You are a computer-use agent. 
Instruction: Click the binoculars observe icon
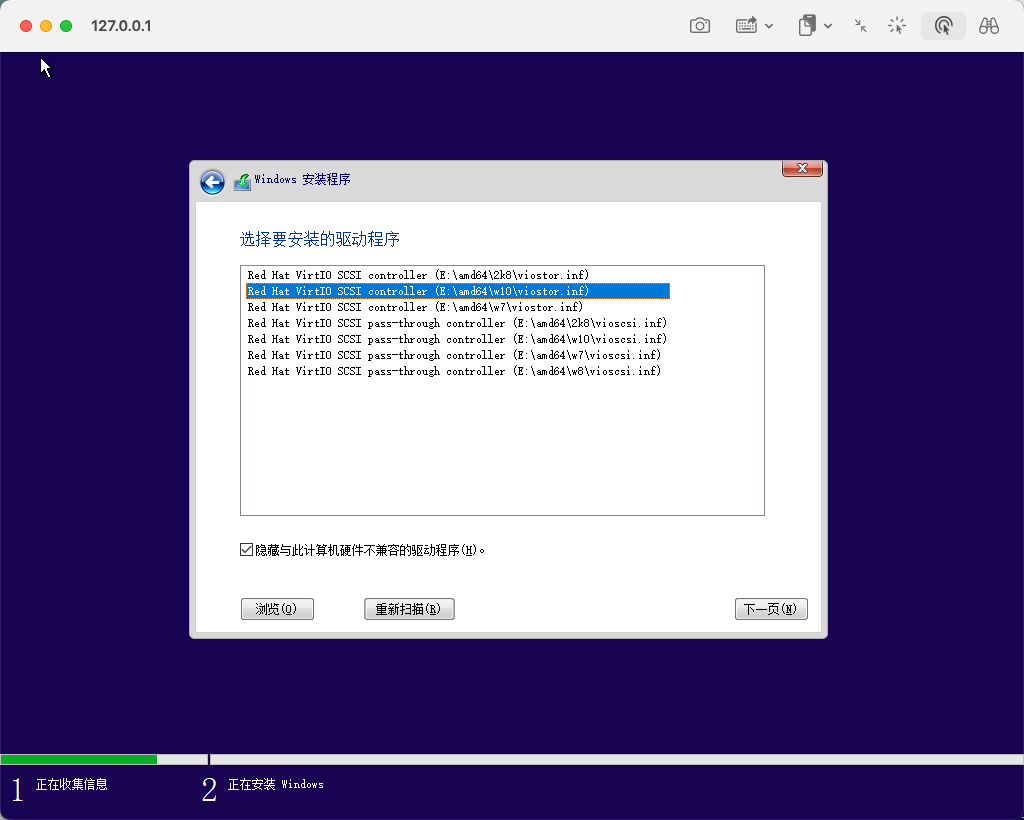tap(989, 26)
